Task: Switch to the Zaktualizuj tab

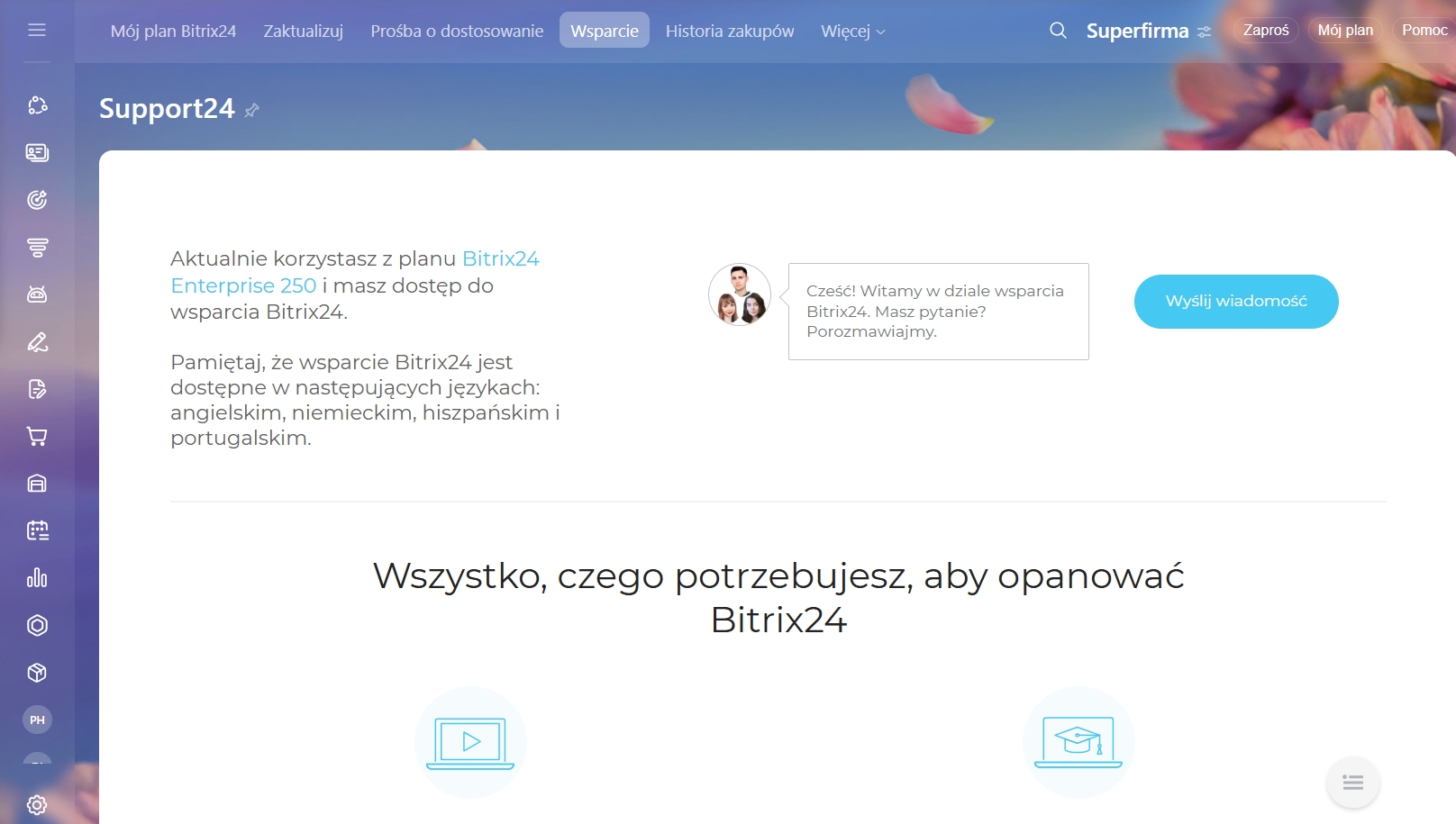Action: click(304, 32)
